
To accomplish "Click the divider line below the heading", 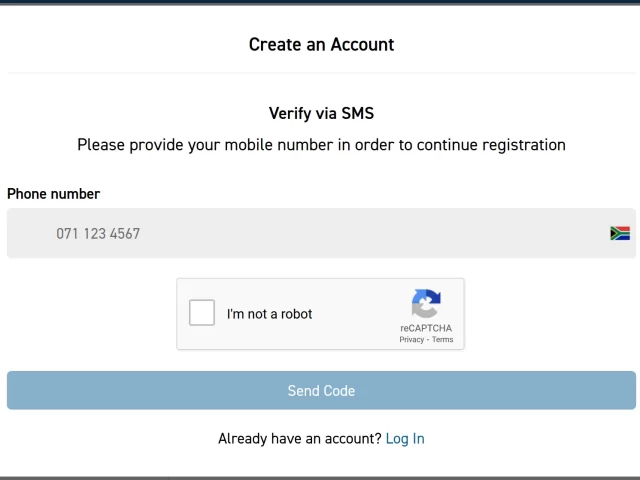I will click(321, 73).
